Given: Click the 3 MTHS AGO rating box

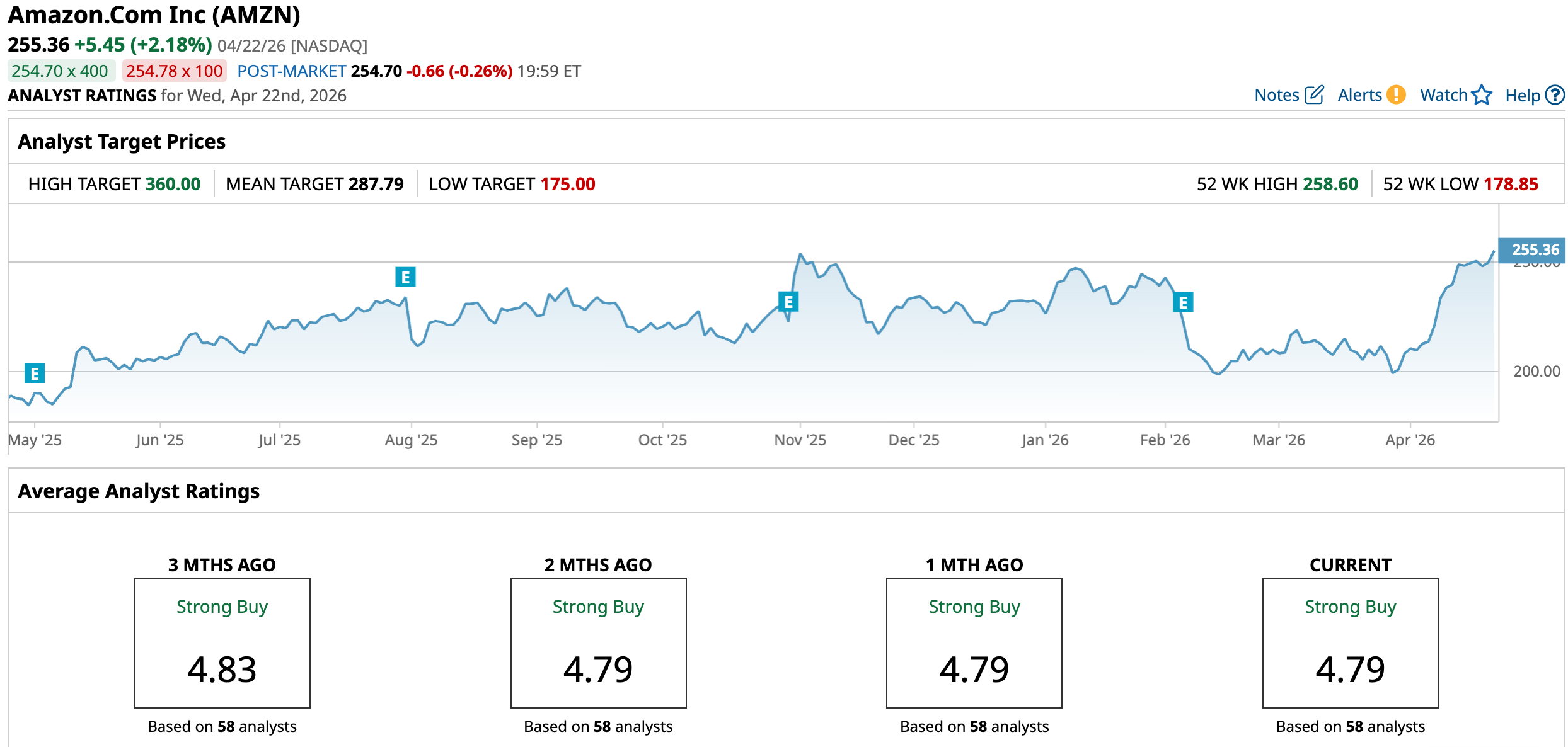Looking at the screenshot, I should pyautogui.click(x=222, y=642).
